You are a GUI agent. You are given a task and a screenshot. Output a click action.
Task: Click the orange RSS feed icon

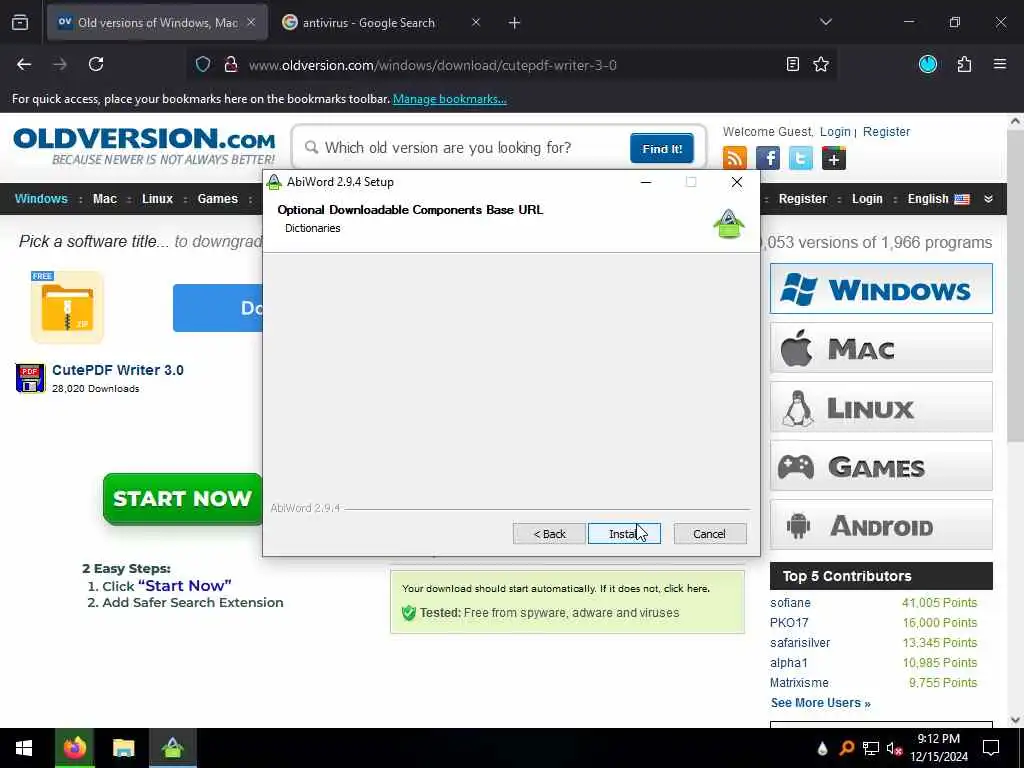[x=735, y=158]
